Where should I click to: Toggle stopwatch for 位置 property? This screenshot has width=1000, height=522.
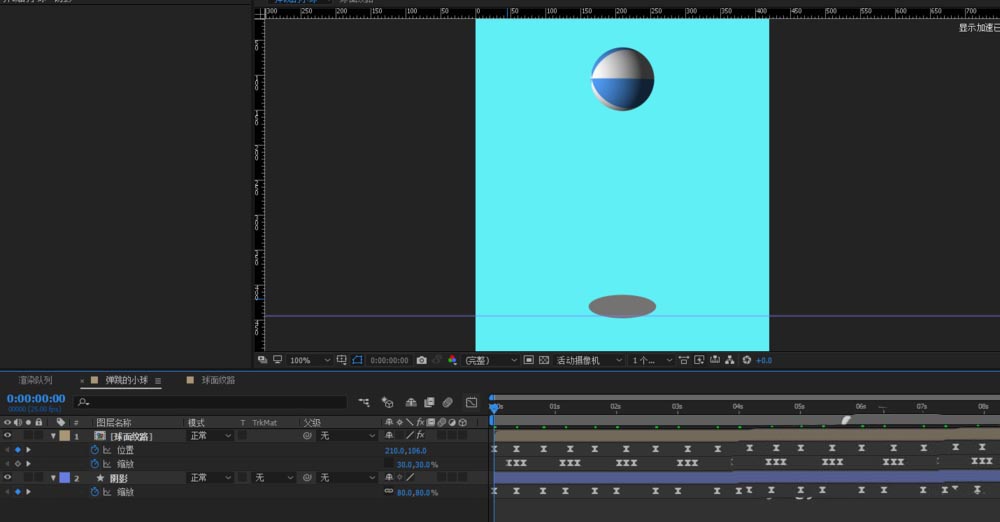pos(94,450)
